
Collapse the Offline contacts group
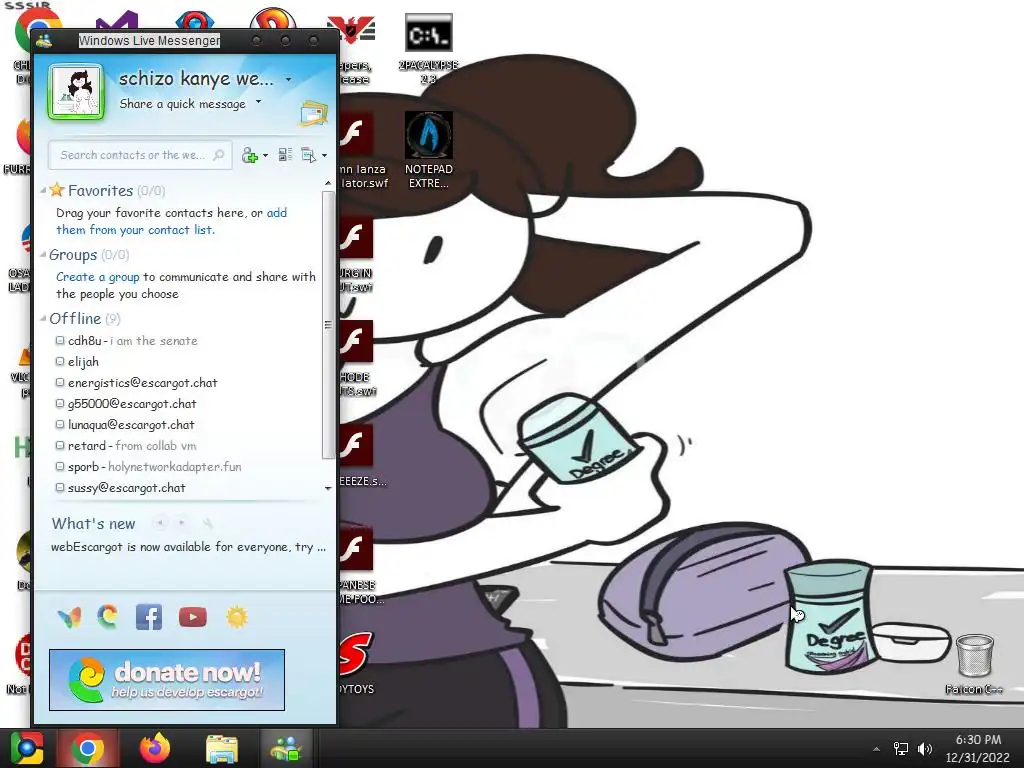(43, 319)
